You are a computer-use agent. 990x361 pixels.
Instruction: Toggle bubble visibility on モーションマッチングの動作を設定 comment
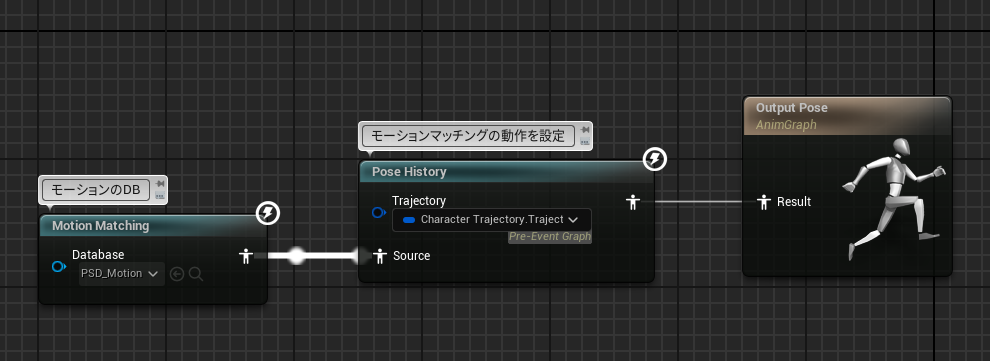point(585,141)
